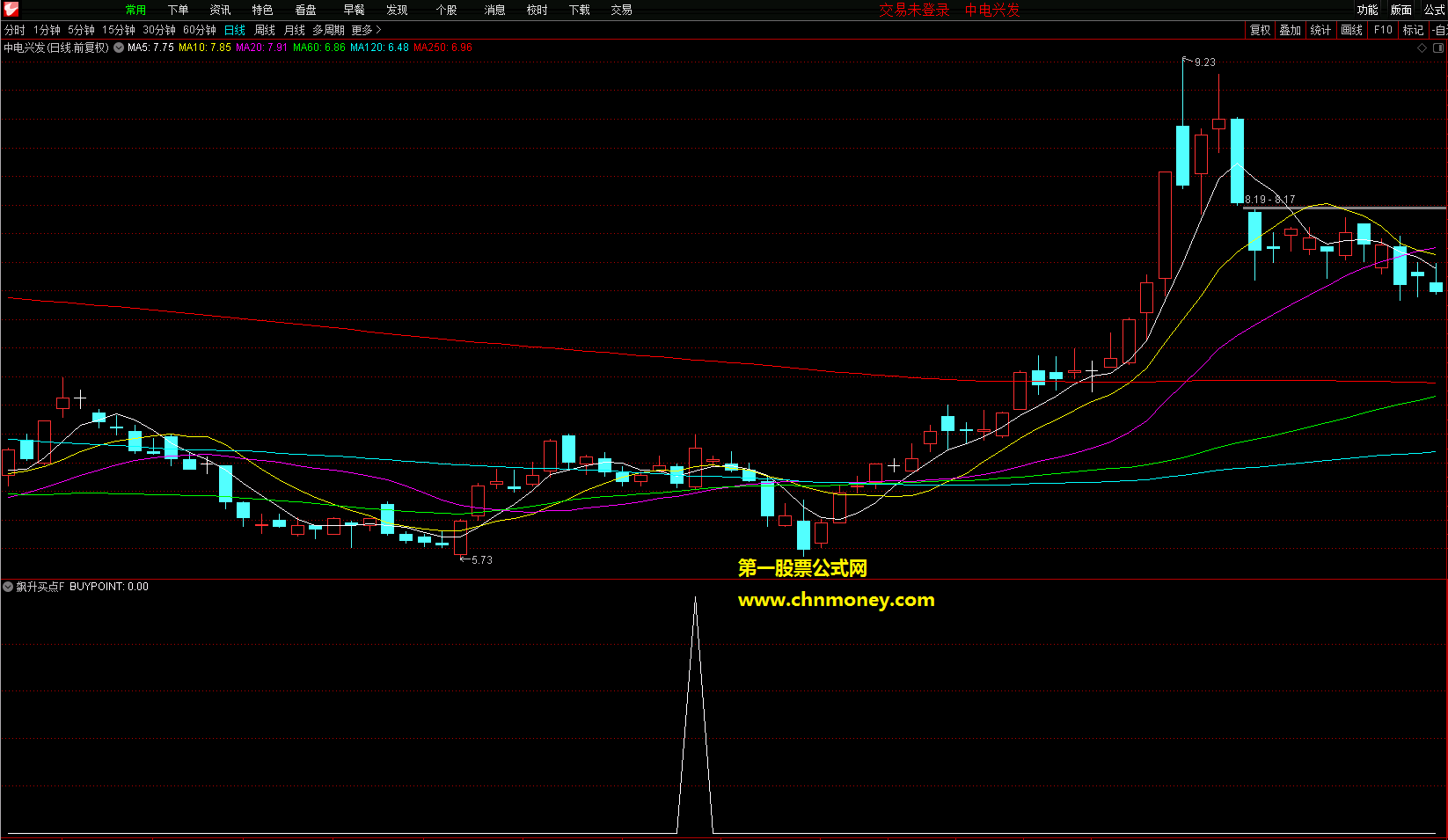Viewport: 1448px width, 840px height.
Task: Click the 飙升买点F indicator name
Action: coord(40,587)
